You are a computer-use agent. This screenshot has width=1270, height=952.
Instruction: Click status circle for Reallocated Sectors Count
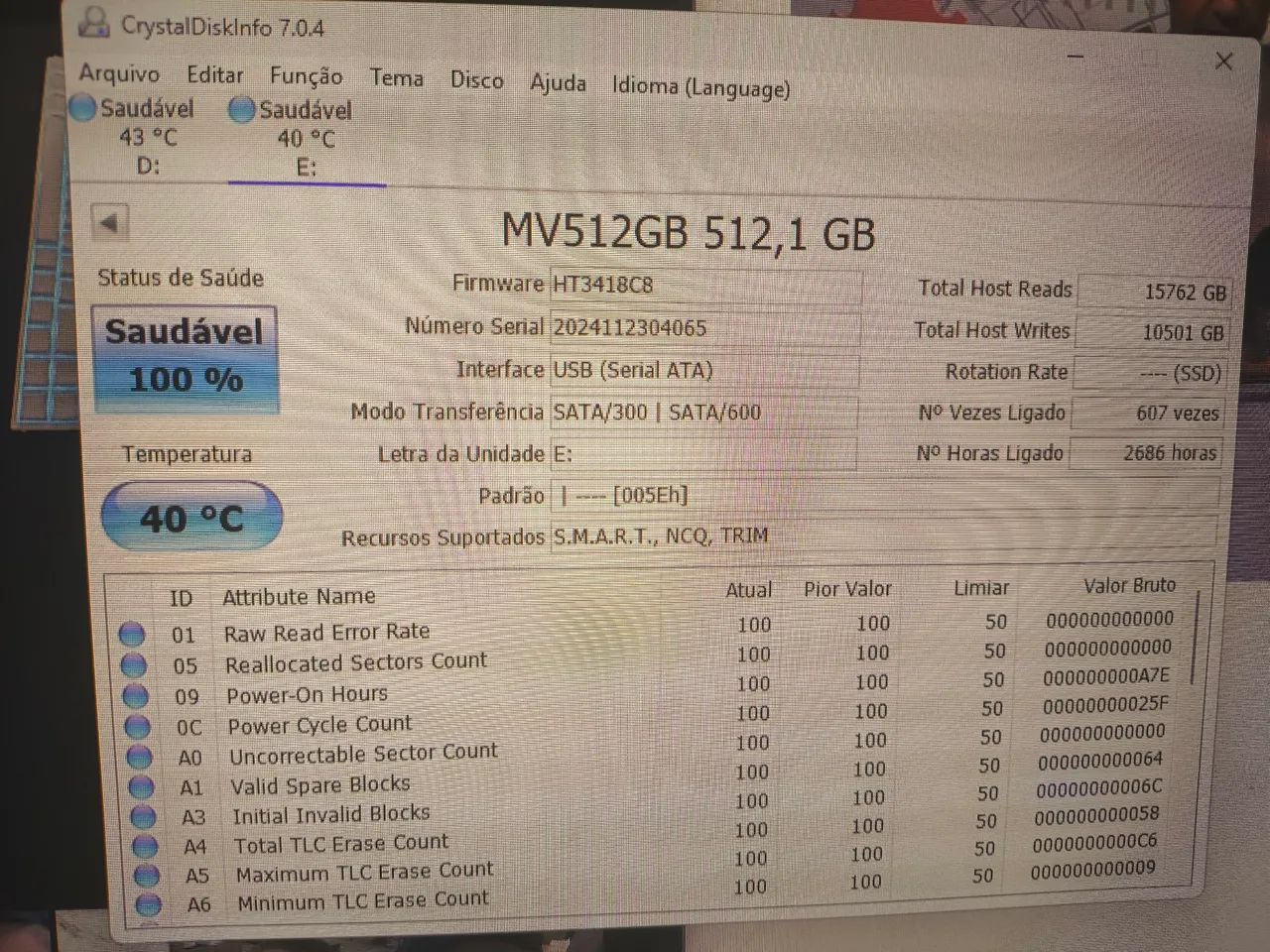(133, 664)
